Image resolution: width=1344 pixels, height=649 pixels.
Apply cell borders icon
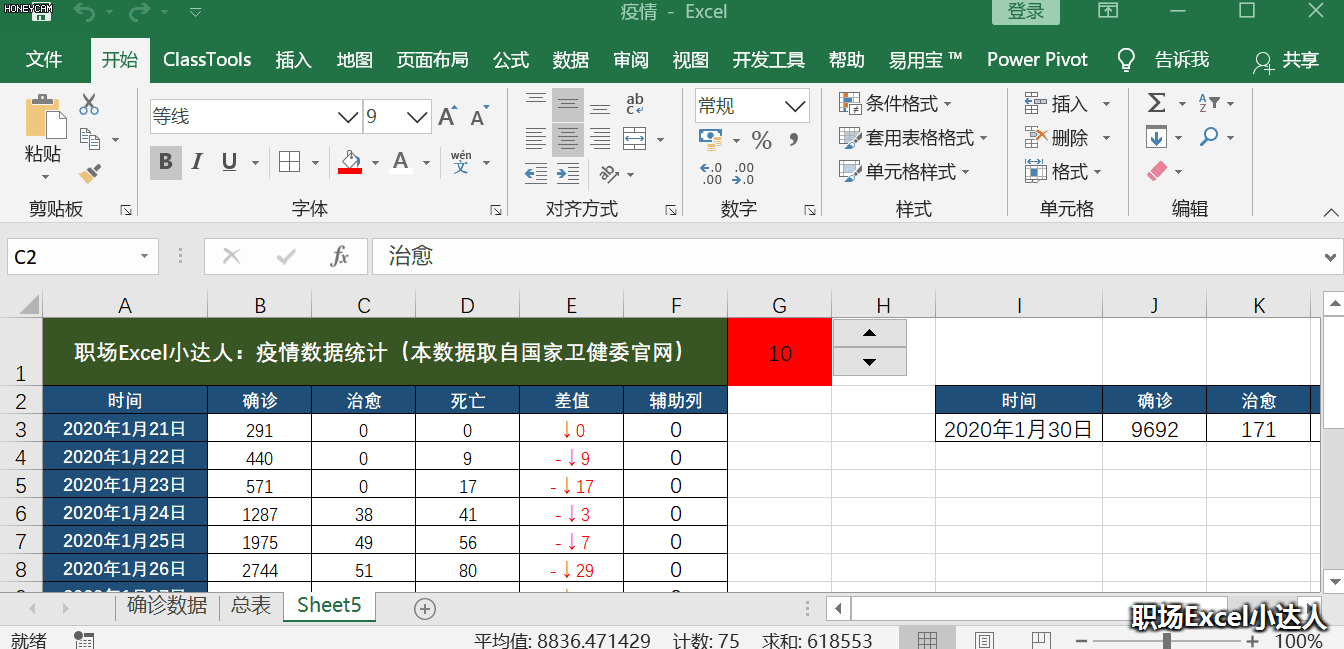point(289,162)
